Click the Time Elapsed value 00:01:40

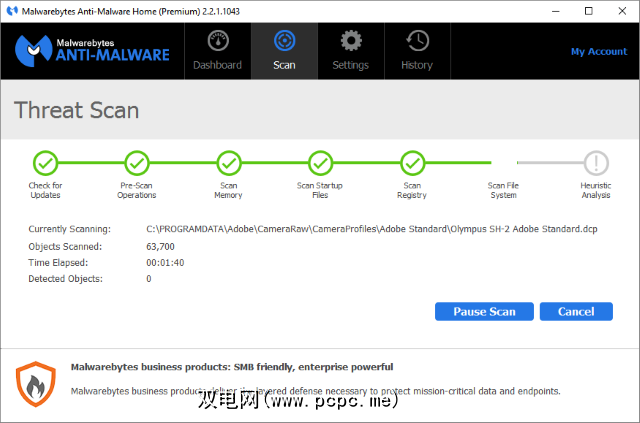tap(165, 263)
